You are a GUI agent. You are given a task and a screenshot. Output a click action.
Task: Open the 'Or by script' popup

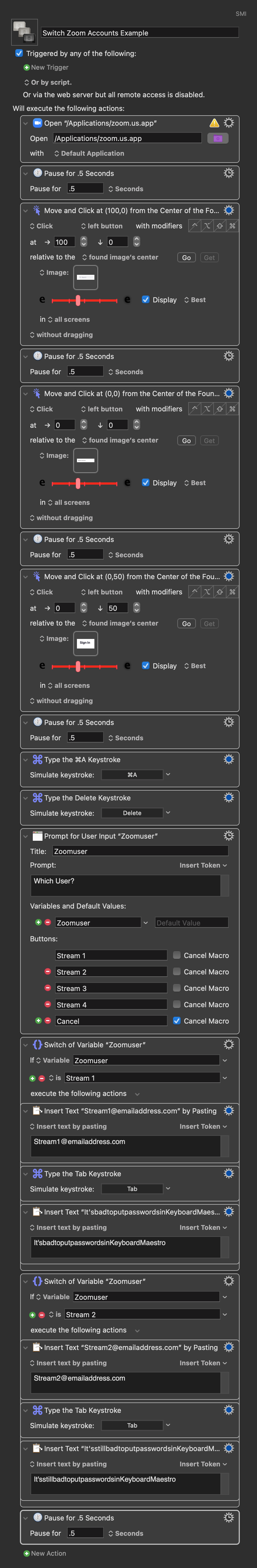pyautogui.click(x=48, y=82)
